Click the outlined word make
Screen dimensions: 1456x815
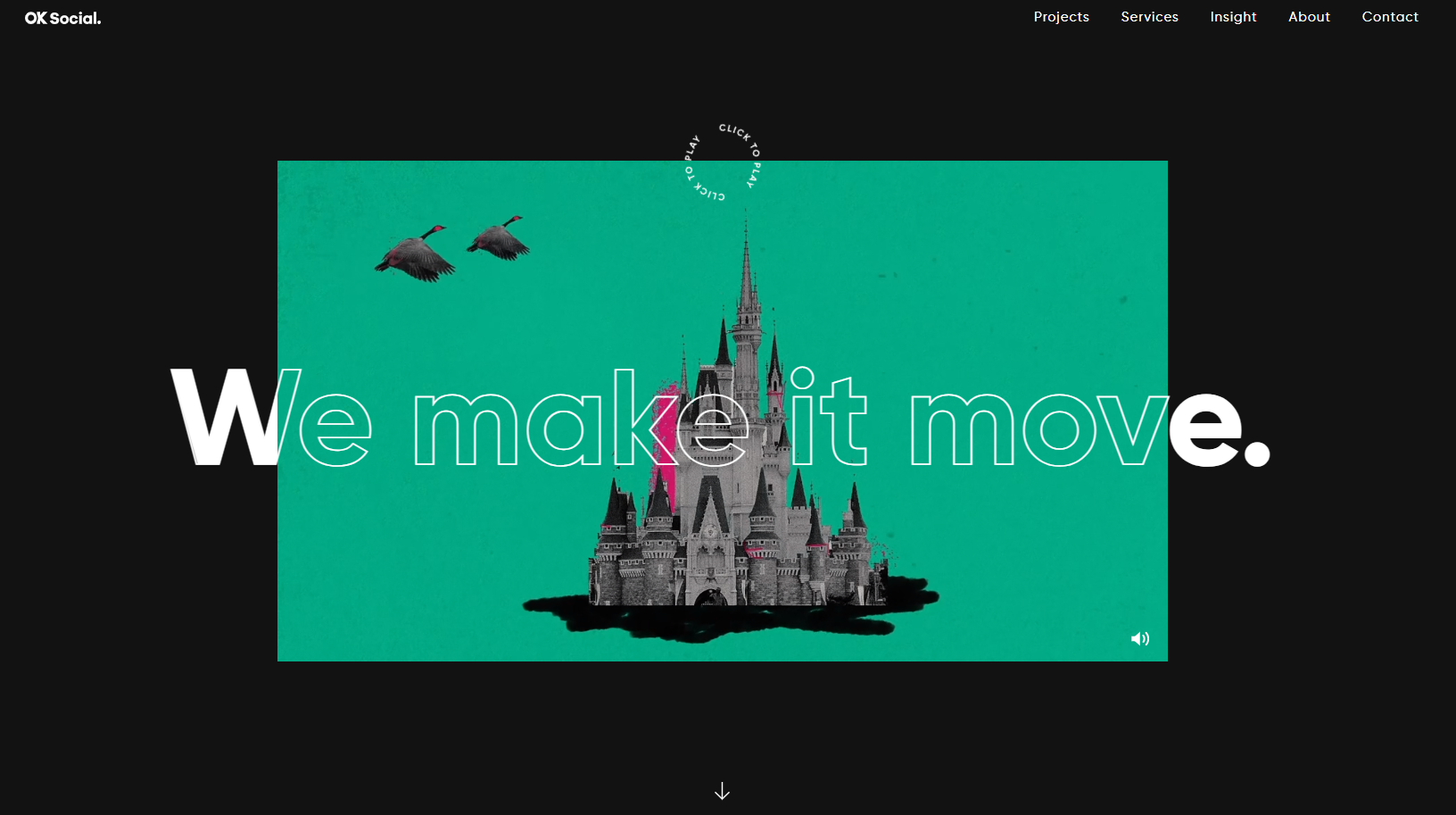click(580, 421)
